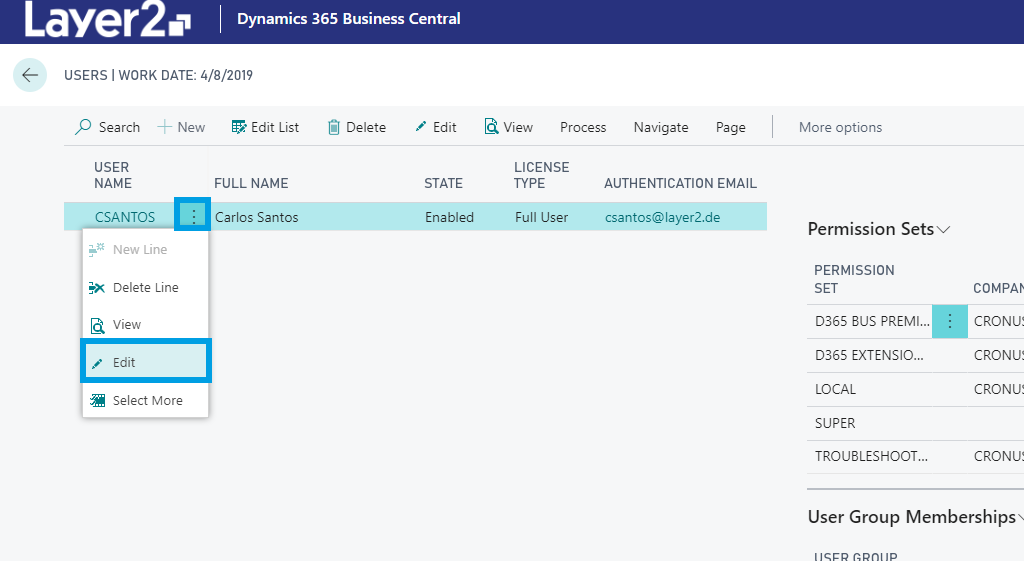The image size is (1024, 561).
Task: Click the Edit List toolbar icon
Action: click(x=239, y=127)
